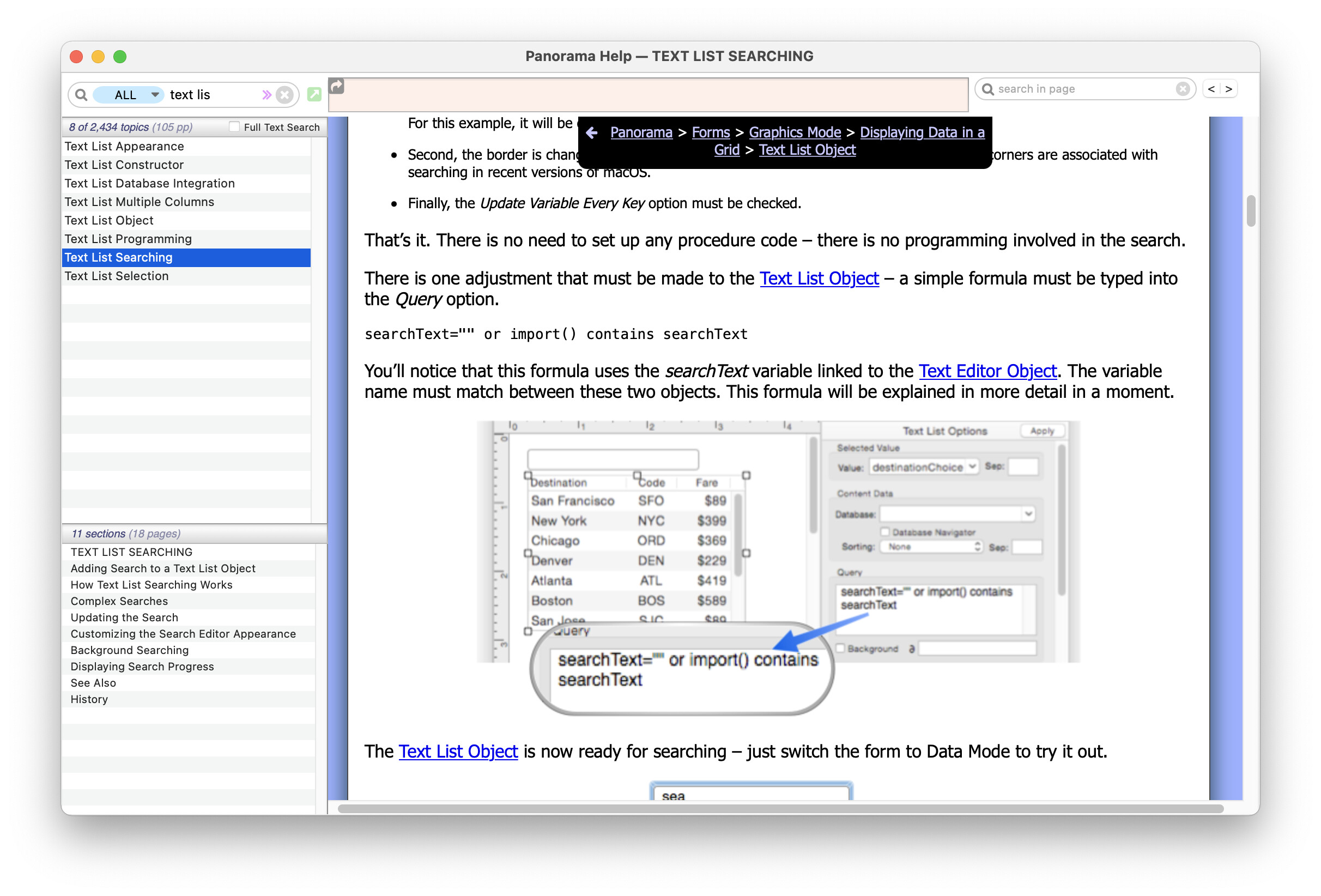Jump to See Also section
Image resolution: width=1321 pixels, height=896 pixels.
coord(188,683)
